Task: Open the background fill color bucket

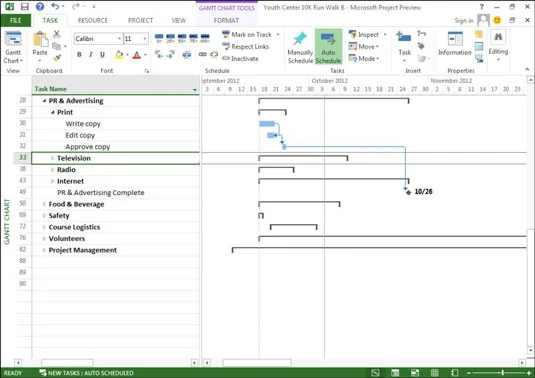Action: (x=119, y=55)
